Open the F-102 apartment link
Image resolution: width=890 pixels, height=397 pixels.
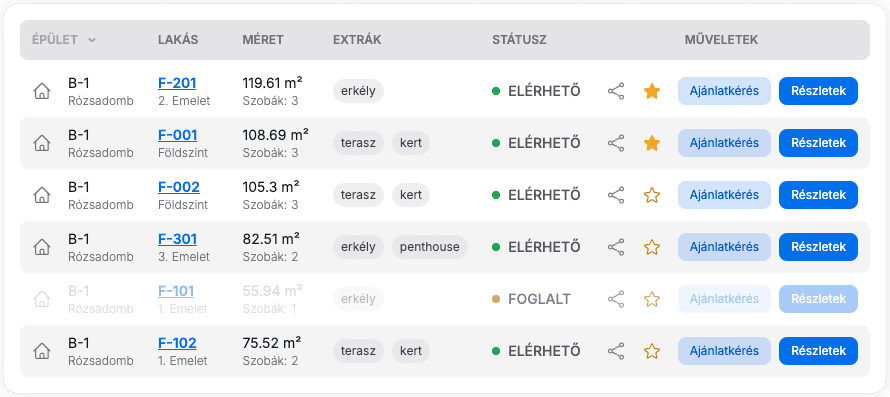point(177,343)
